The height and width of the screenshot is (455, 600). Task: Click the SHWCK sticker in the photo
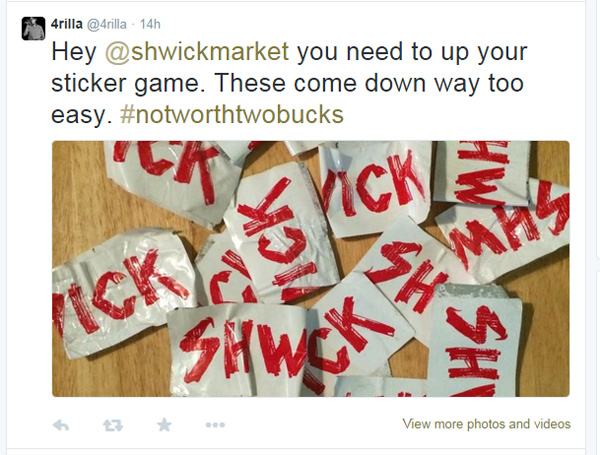pos(241,350)
